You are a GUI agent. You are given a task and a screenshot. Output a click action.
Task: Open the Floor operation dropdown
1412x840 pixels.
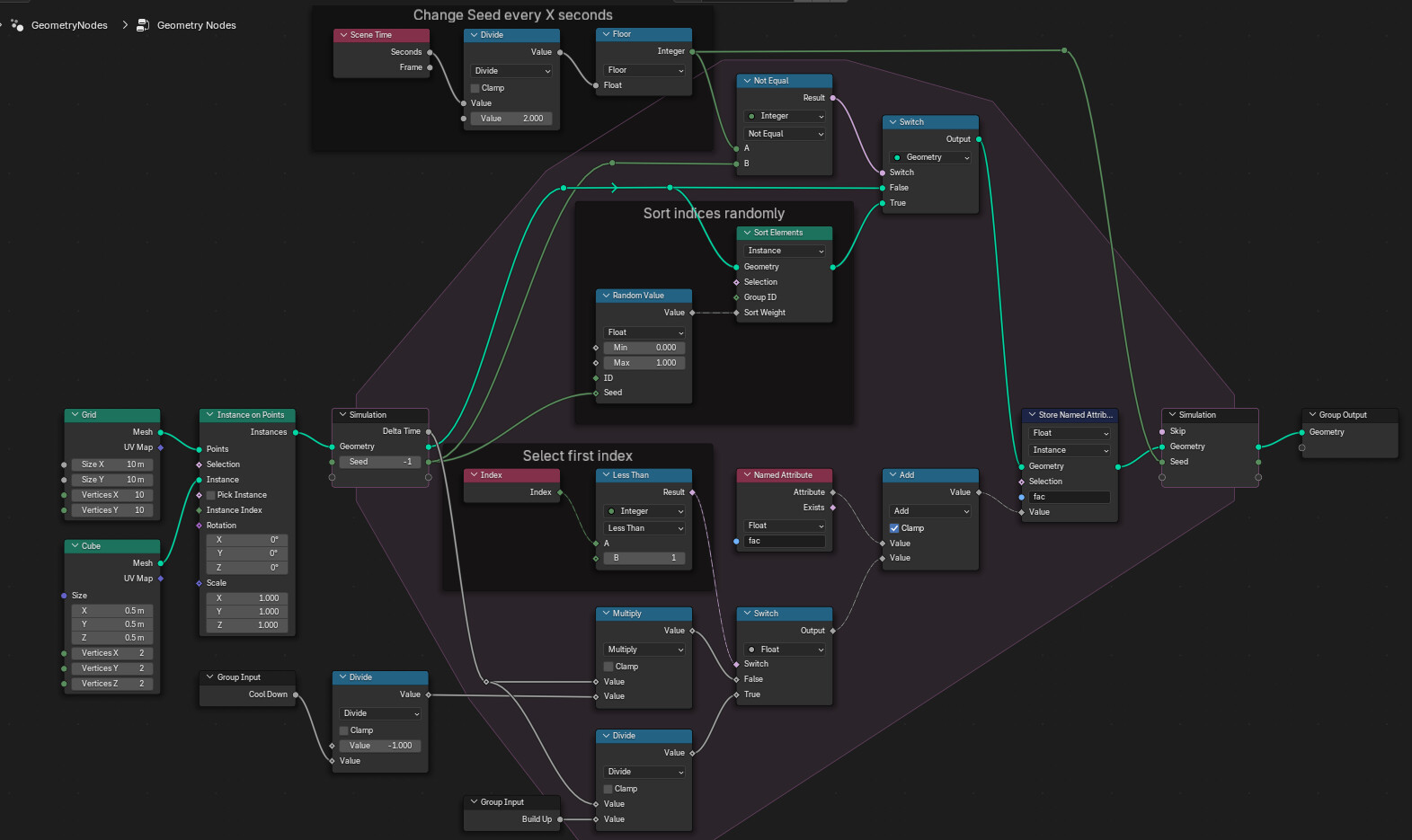[644, 70]
